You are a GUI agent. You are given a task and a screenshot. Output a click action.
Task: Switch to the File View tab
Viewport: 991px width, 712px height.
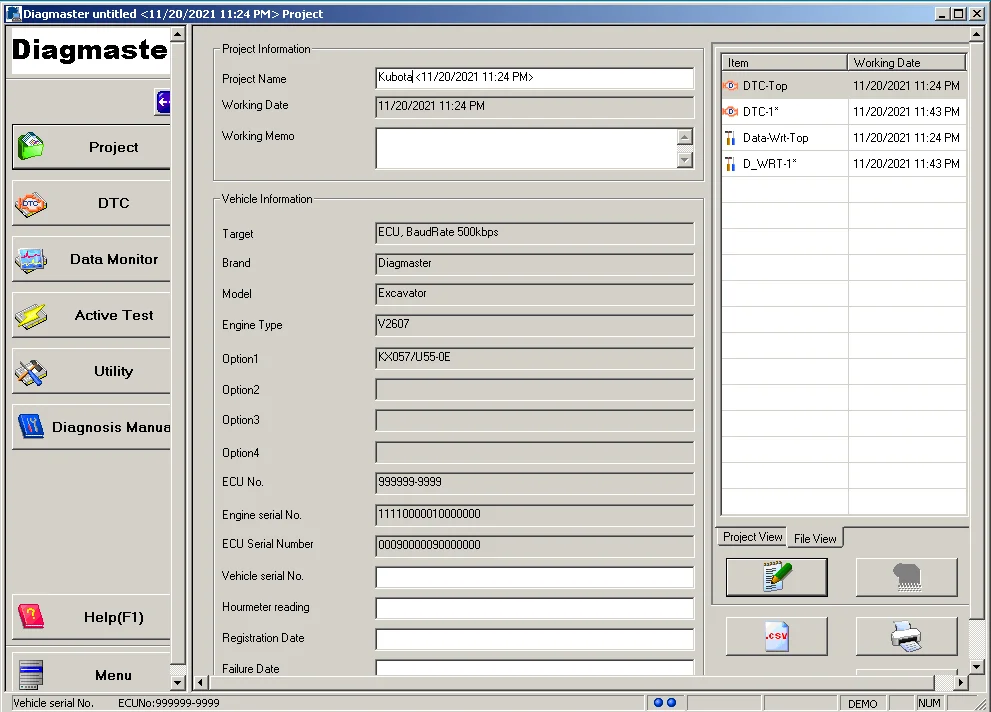(814, 538)
